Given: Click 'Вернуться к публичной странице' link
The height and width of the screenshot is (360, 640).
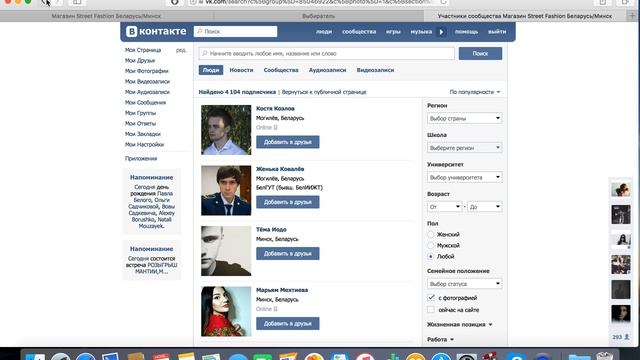Looking at the screenshot, I should click(x=324, y=92).
